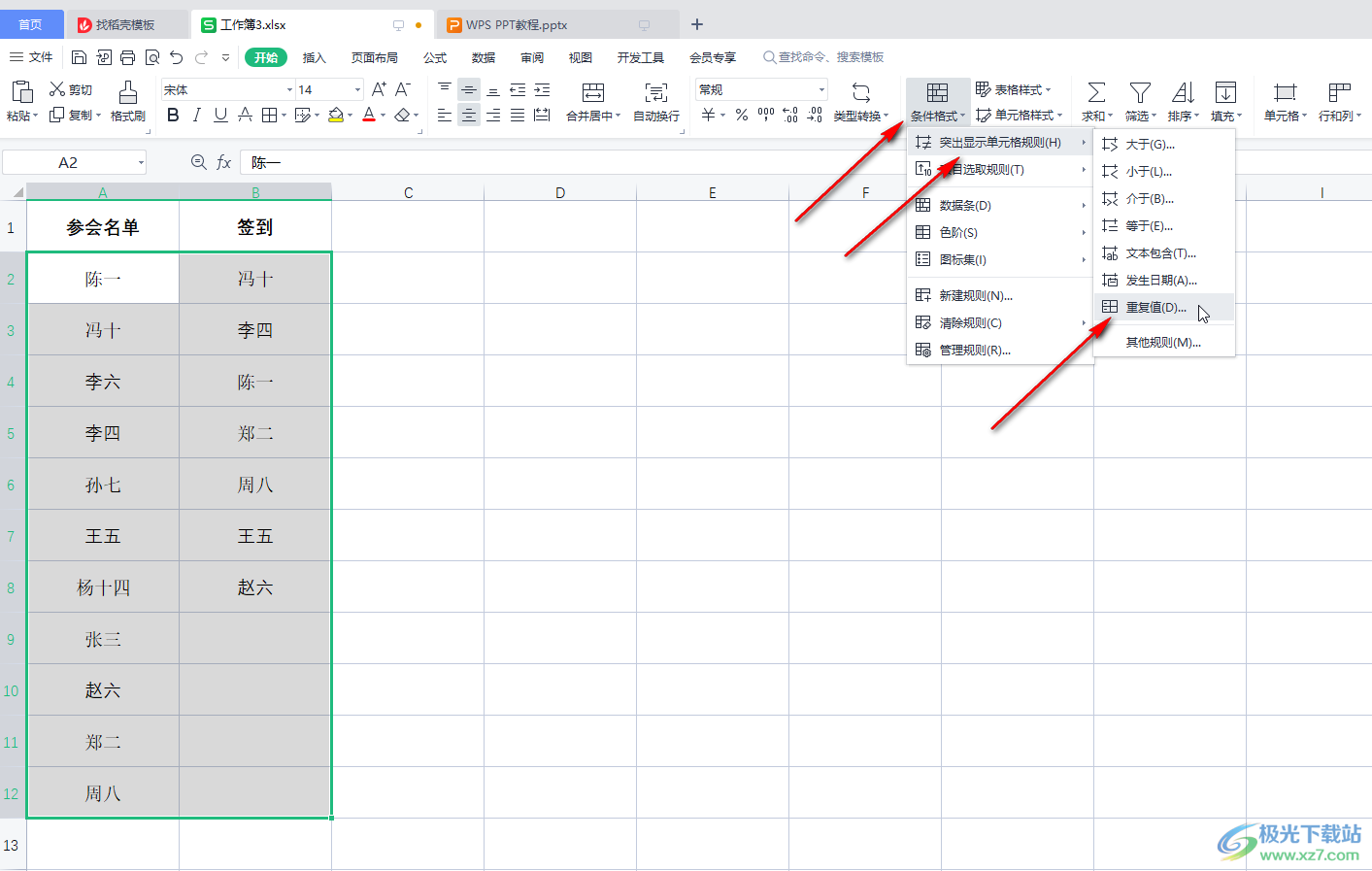
Task: Switch to the Insert (插入) ribbon tab
Action: click(x=314, y=57)
